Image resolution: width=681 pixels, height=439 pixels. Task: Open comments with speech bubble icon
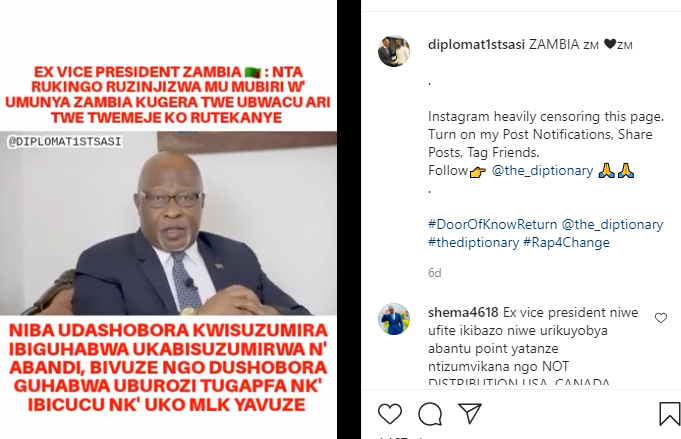tap(430, 414)
